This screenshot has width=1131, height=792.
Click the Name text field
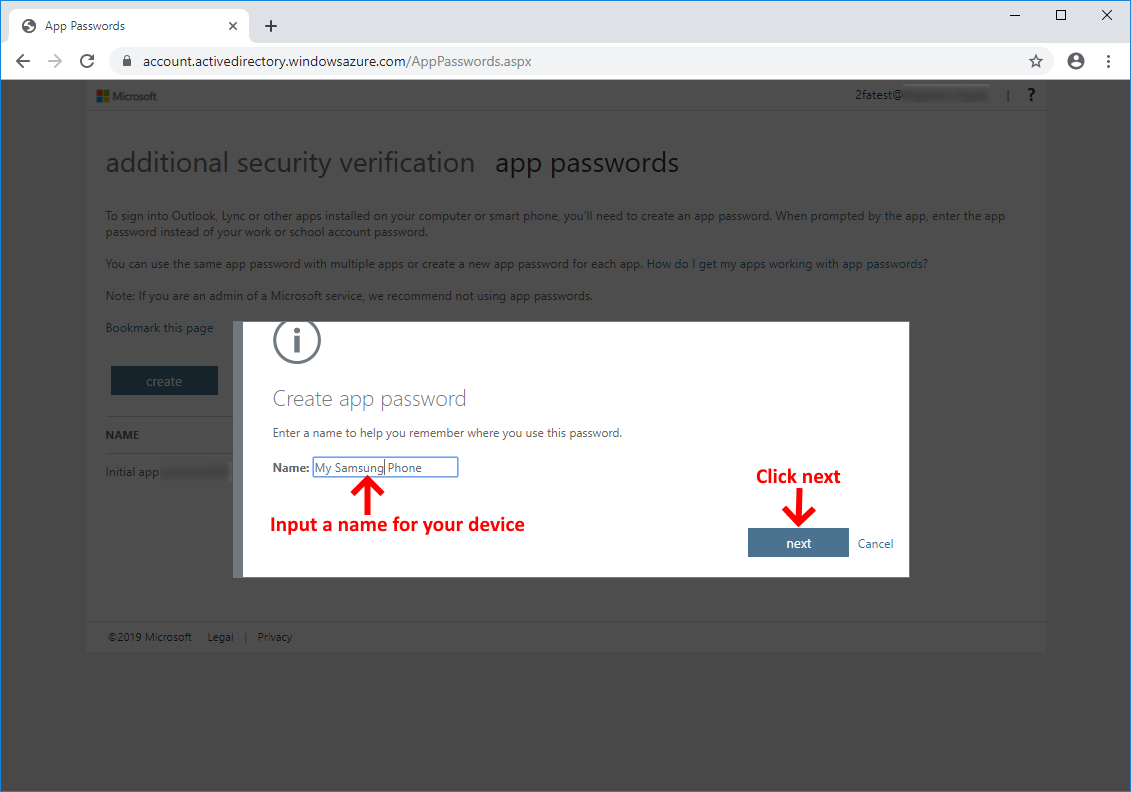[x=385, y=467]
